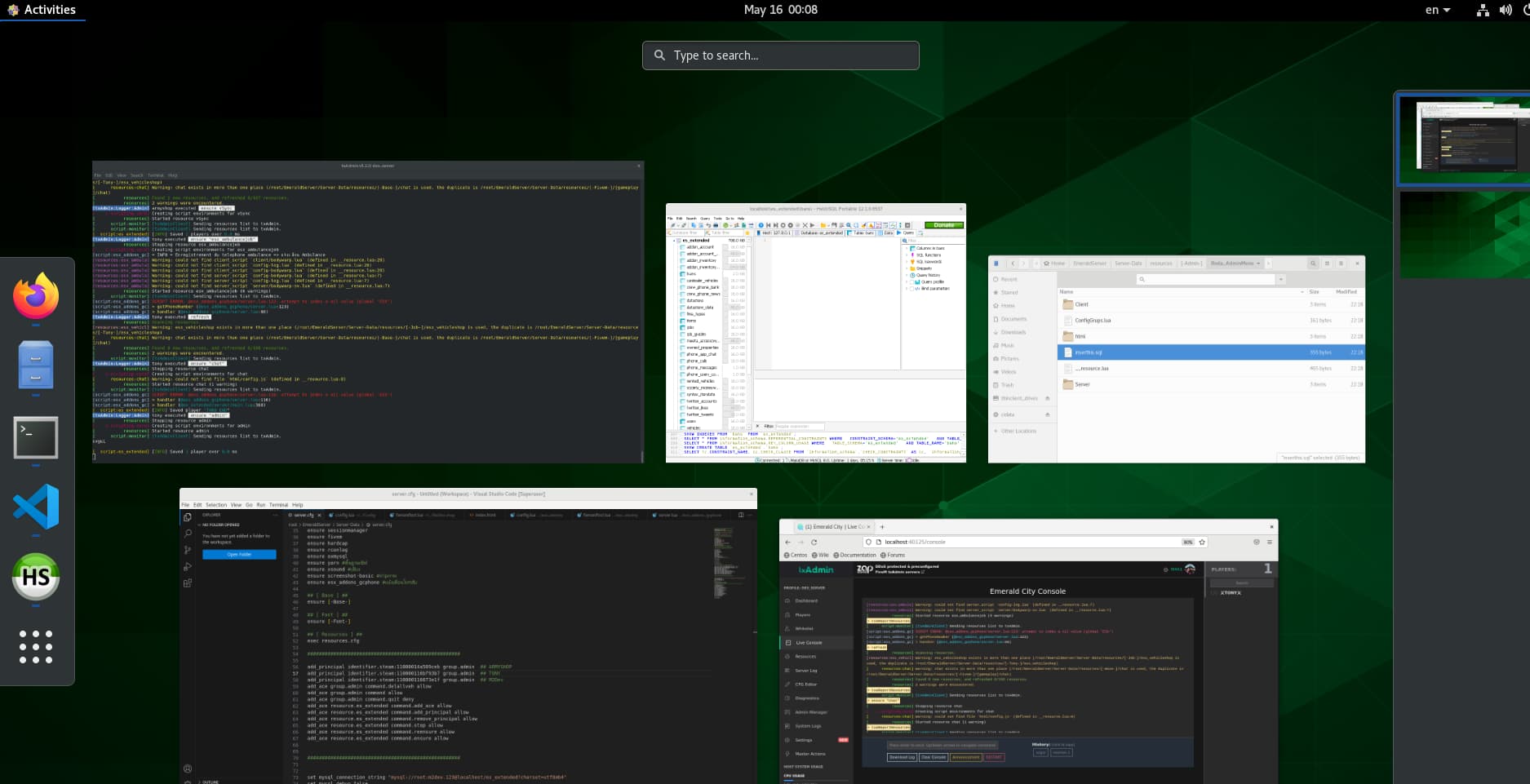Select the Files window showing inserthis.sql
The height and width of the screenshot is (784, 1530).
coord(1177,360)
